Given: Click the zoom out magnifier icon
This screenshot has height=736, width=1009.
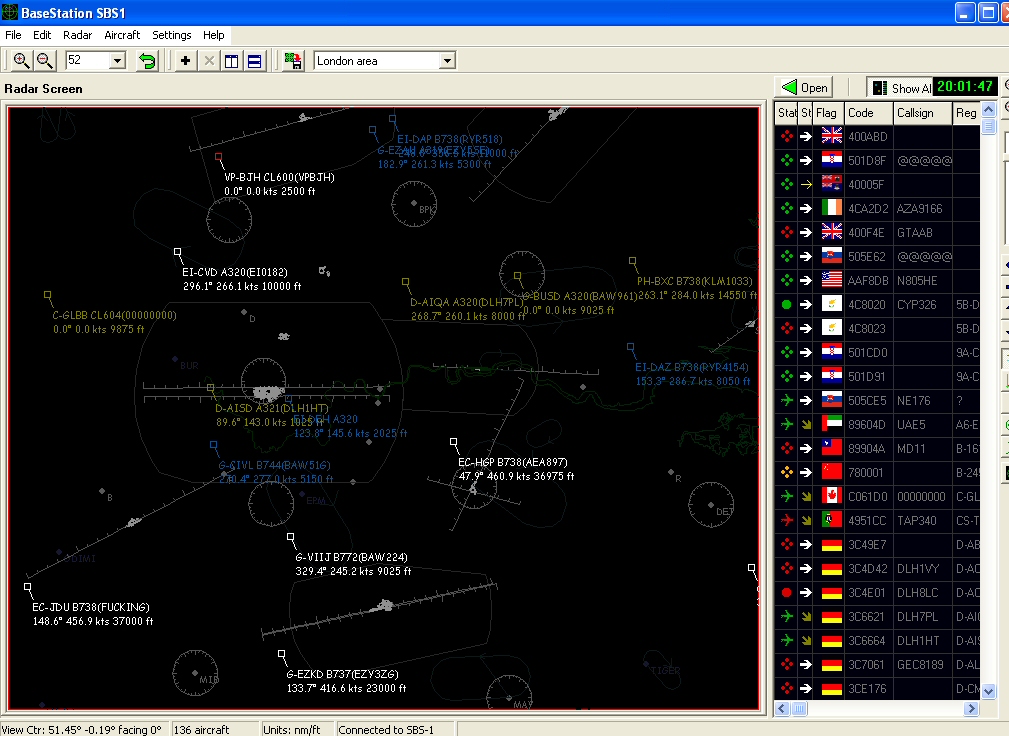Looking at the screenshot, I should (45, 61).
